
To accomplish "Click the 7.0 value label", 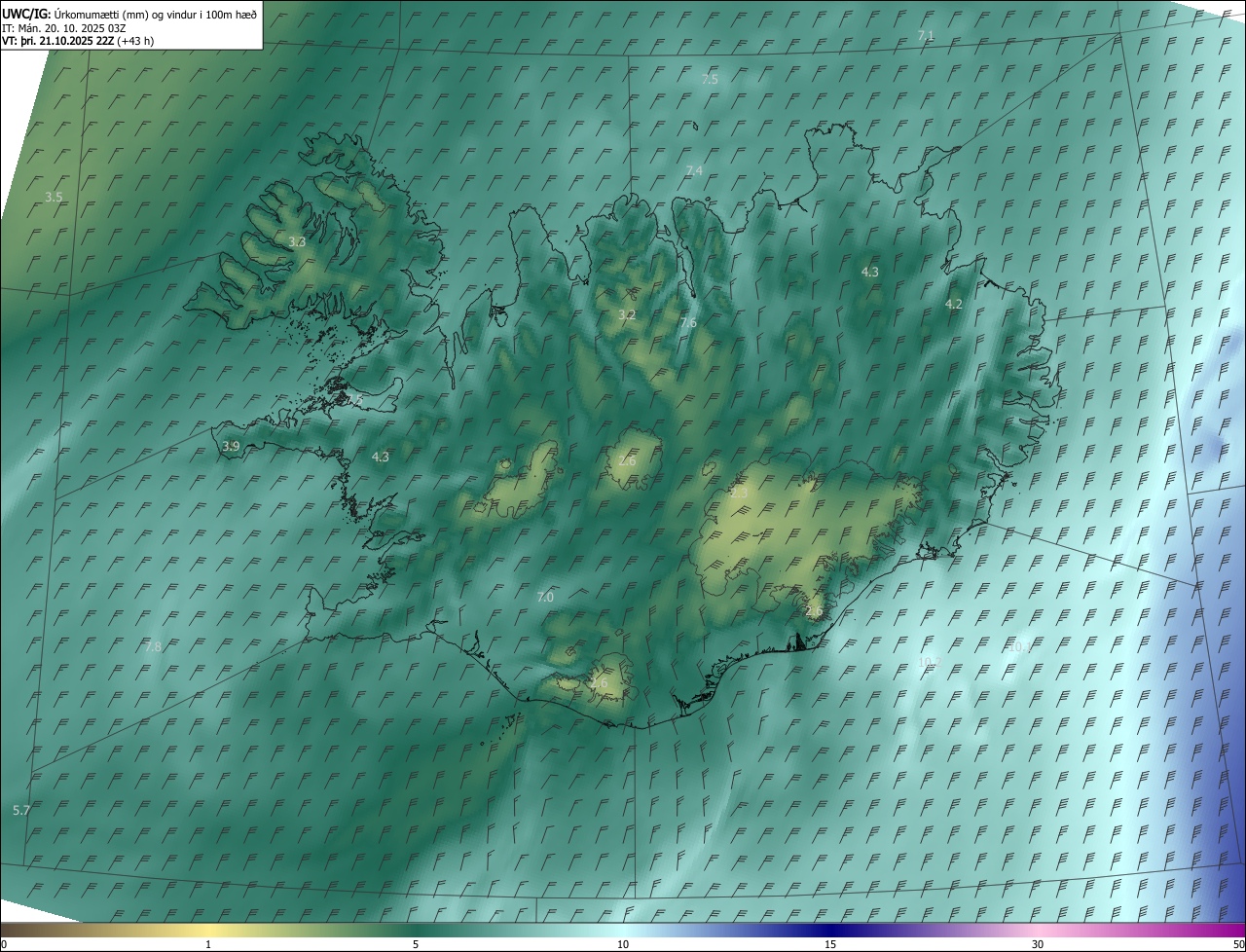I will tap(545, 597).
